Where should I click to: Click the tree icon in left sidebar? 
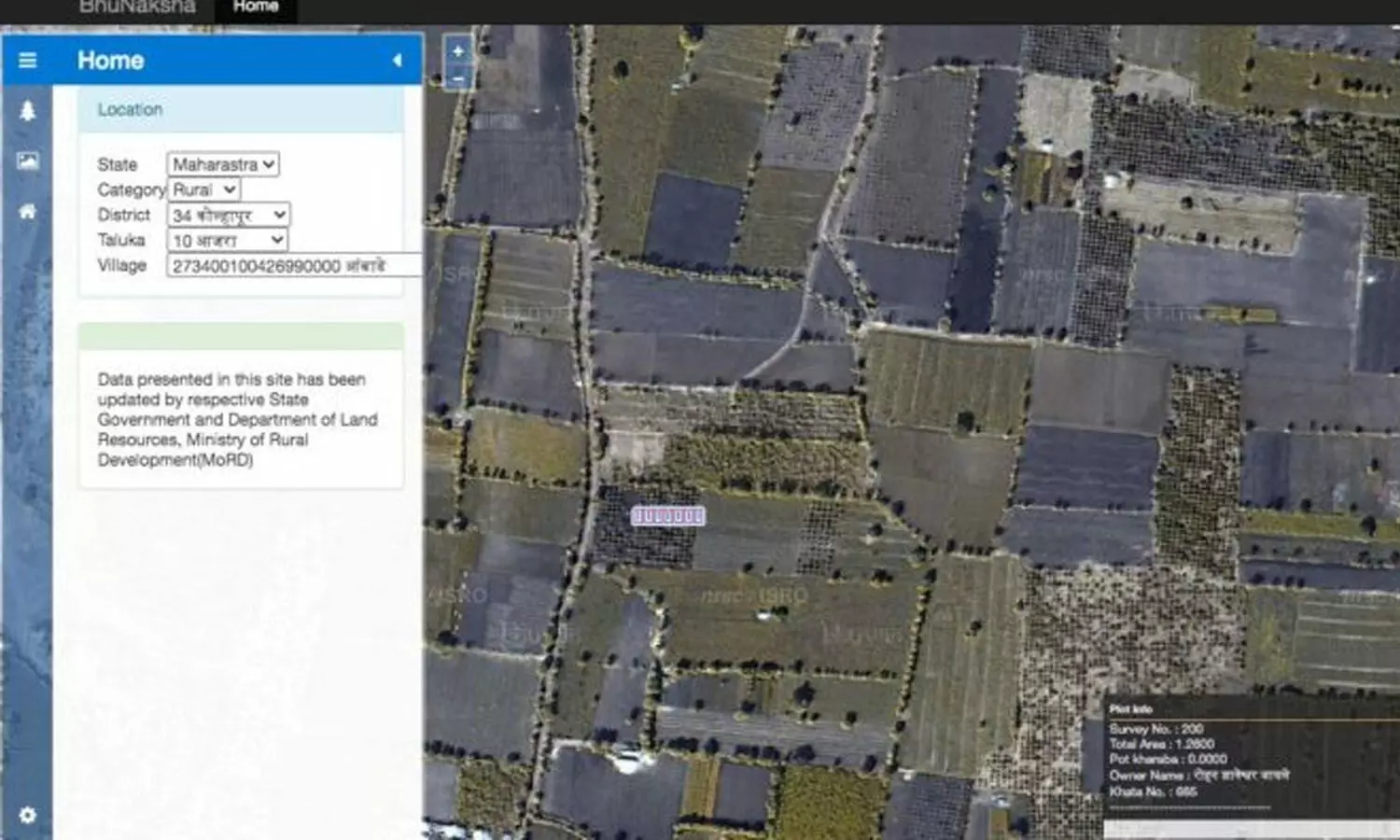[27, 111]
